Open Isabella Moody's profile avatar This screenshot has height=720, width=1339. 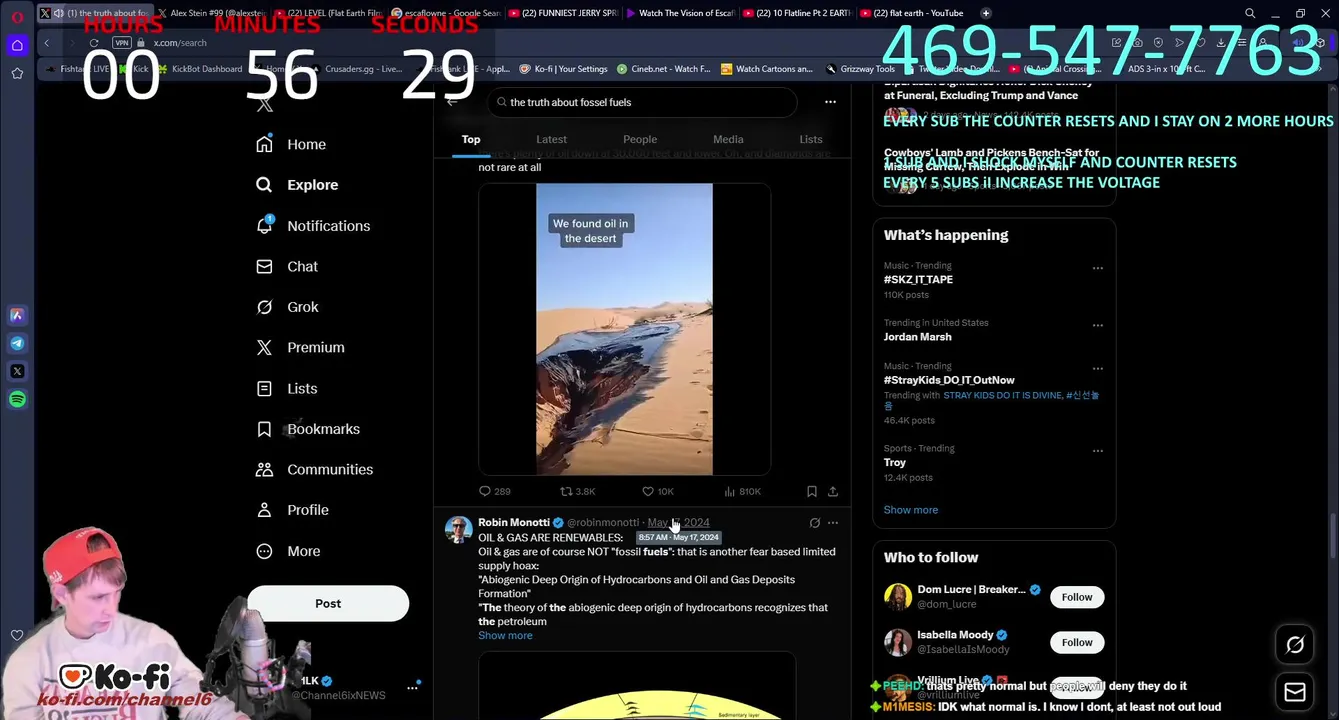click(897, 642)
